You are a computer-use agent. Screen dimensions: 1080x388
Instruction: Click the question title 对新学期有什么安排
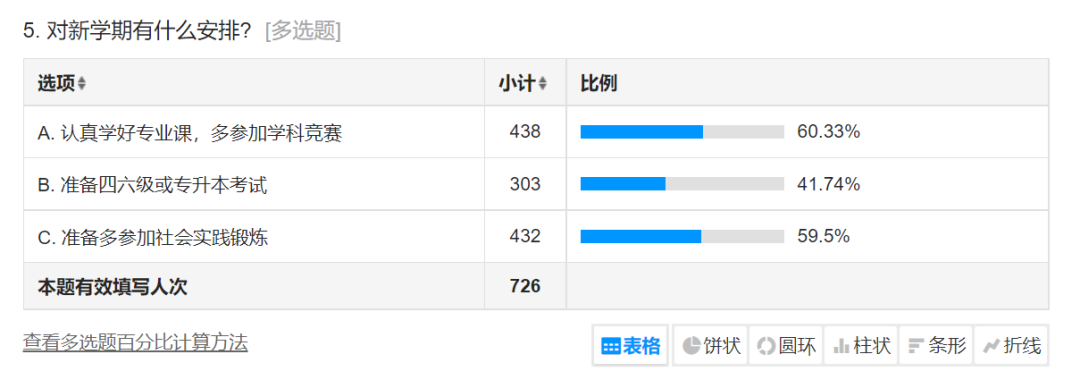[147, 31]
